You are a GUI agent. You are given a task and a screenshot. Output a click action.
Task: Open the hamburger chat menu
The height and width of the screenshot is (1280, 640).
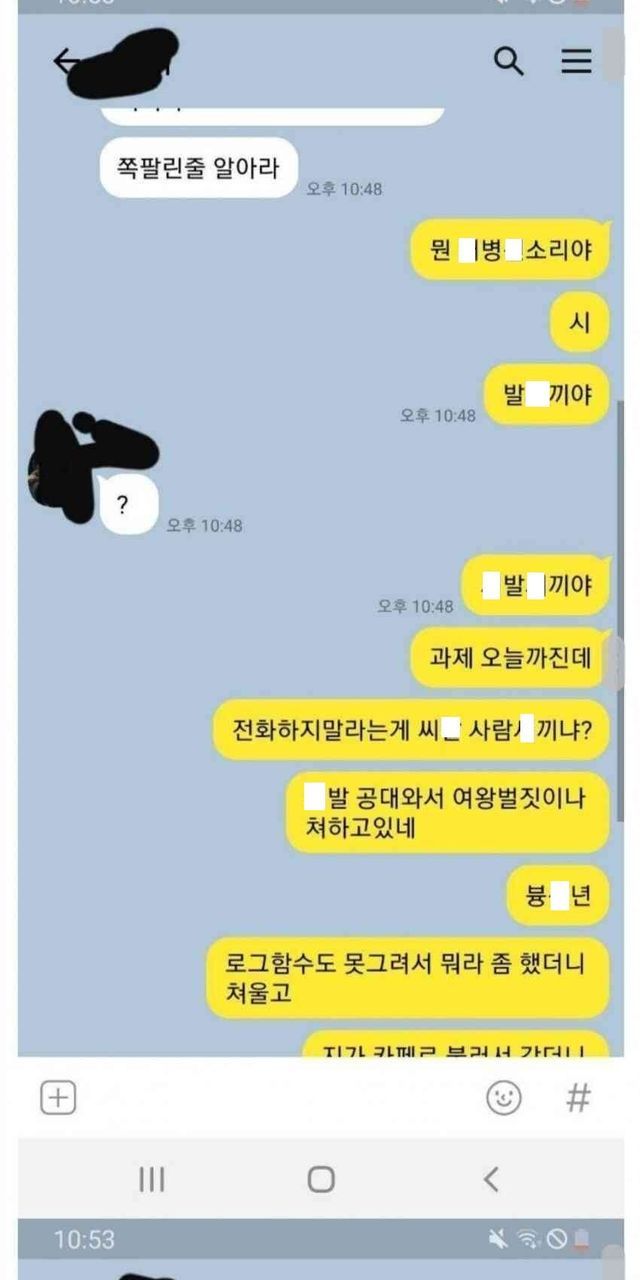coord(576,62)
